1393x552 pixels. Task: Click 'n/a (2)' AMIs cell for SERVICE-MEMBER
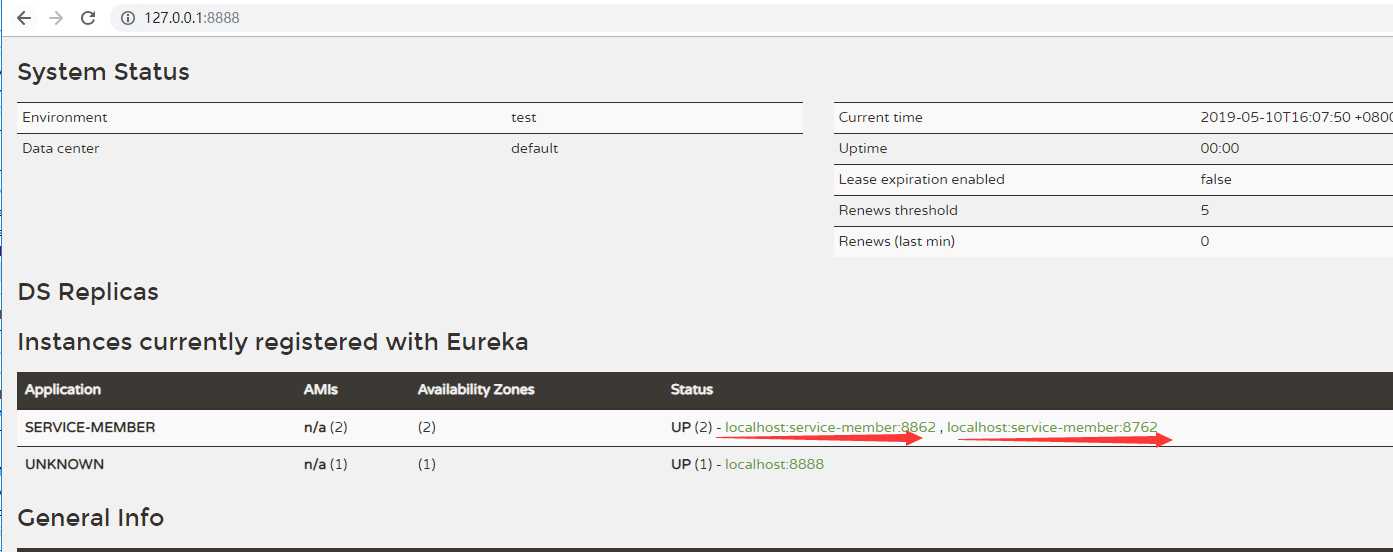coord(325,427)
